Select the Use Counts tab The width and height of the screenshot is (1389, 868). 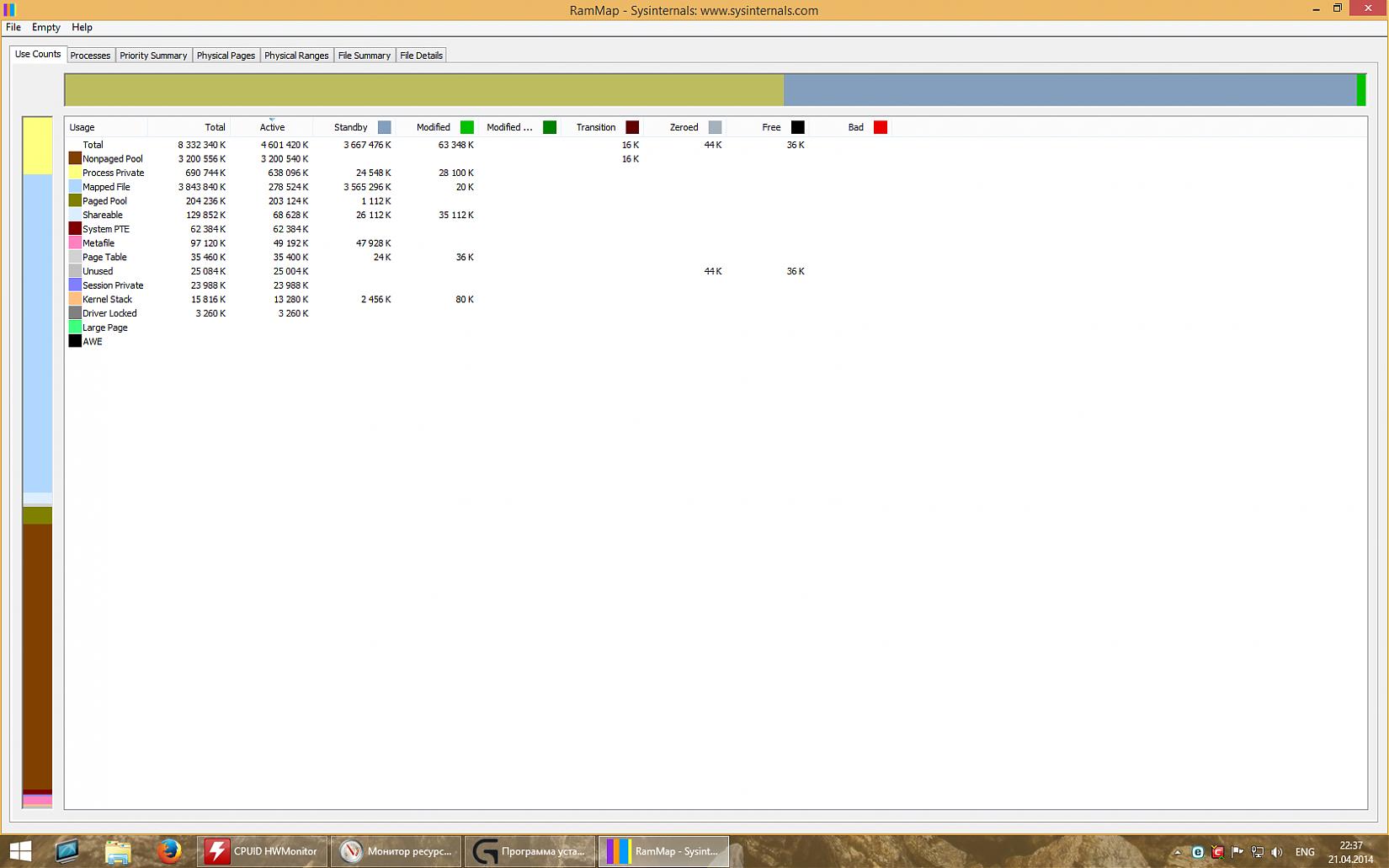pyautogui.click(x=38, y=54)
